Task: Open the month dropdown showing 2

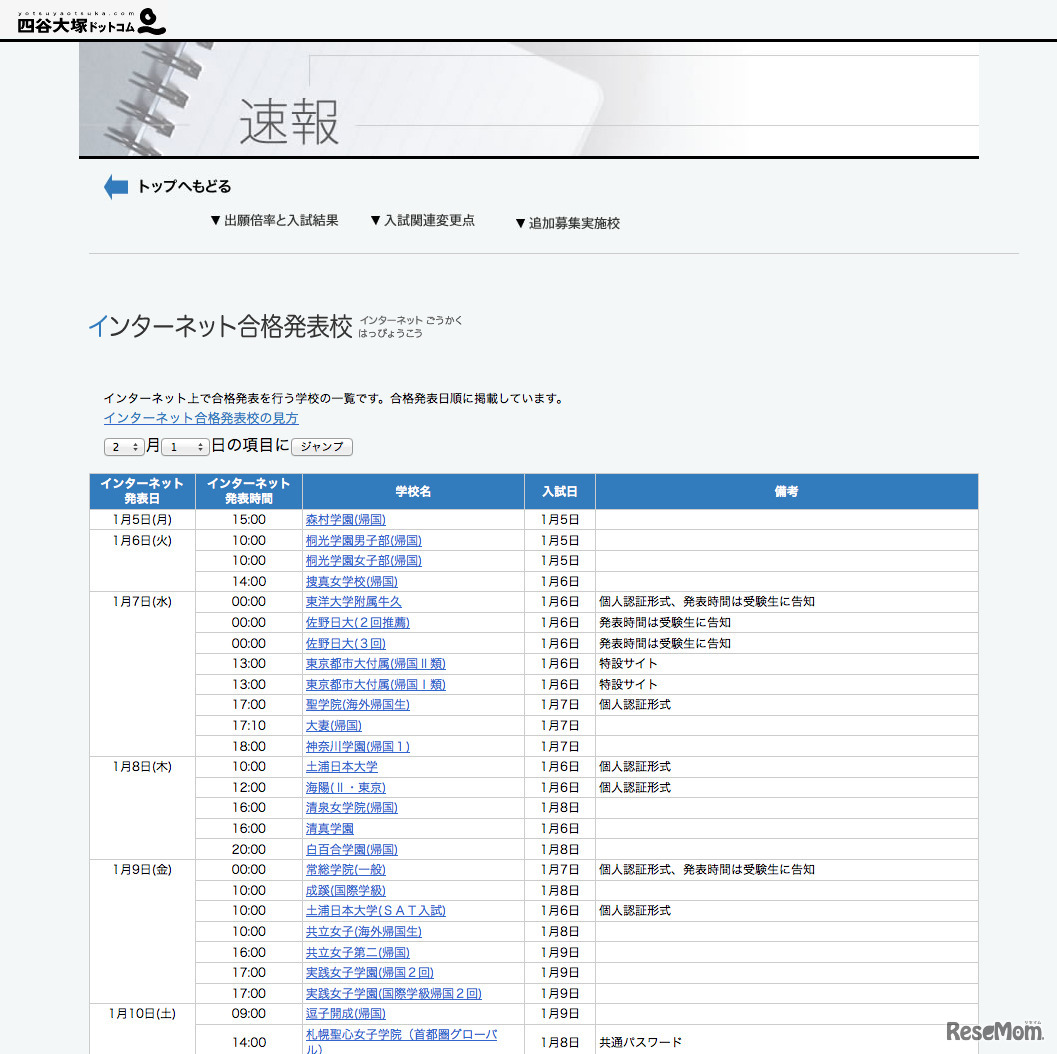Action: point(123,447)
